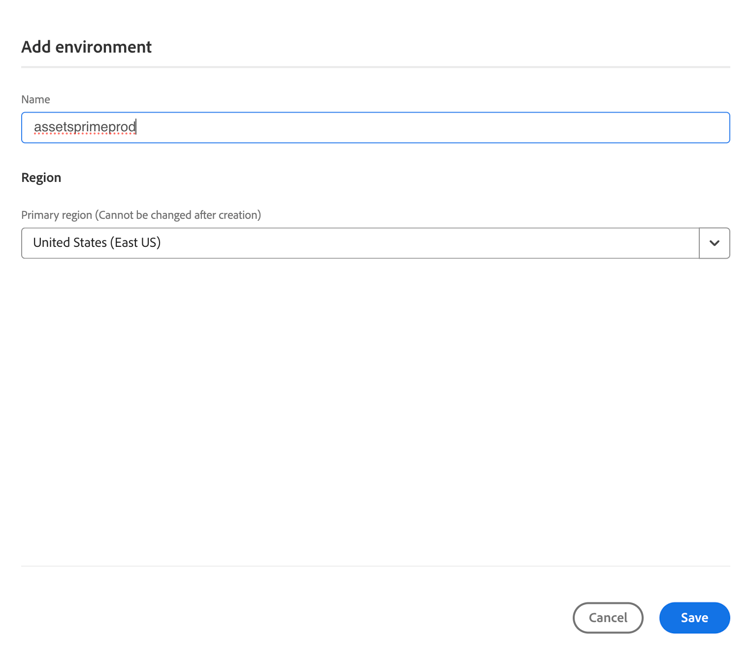The image size is (750, 657).
Task: Save the new environment
Action: 694,618
